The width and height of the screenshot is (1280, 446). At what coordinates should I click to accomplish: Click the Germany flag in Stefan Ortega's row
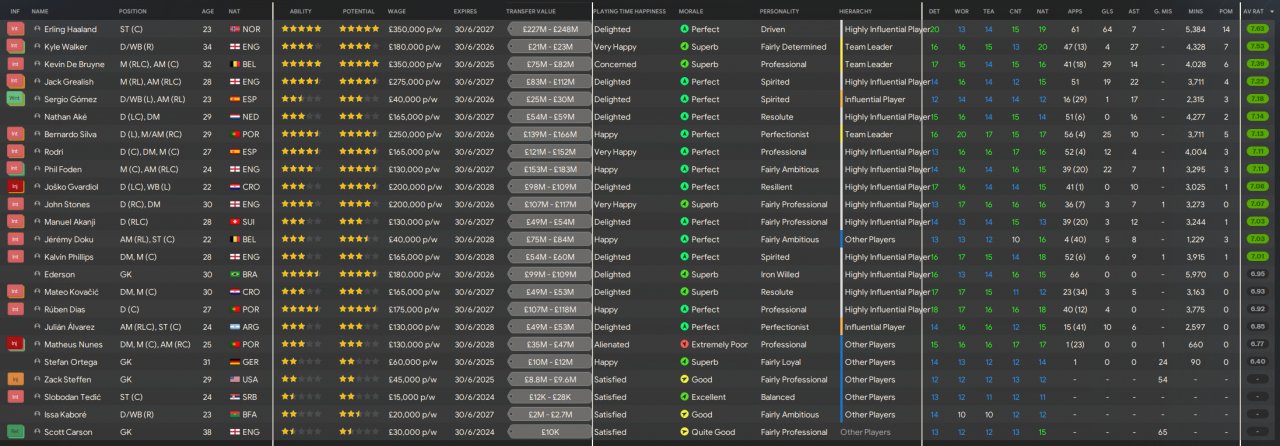pyautogui.click(x=235, y=362)
